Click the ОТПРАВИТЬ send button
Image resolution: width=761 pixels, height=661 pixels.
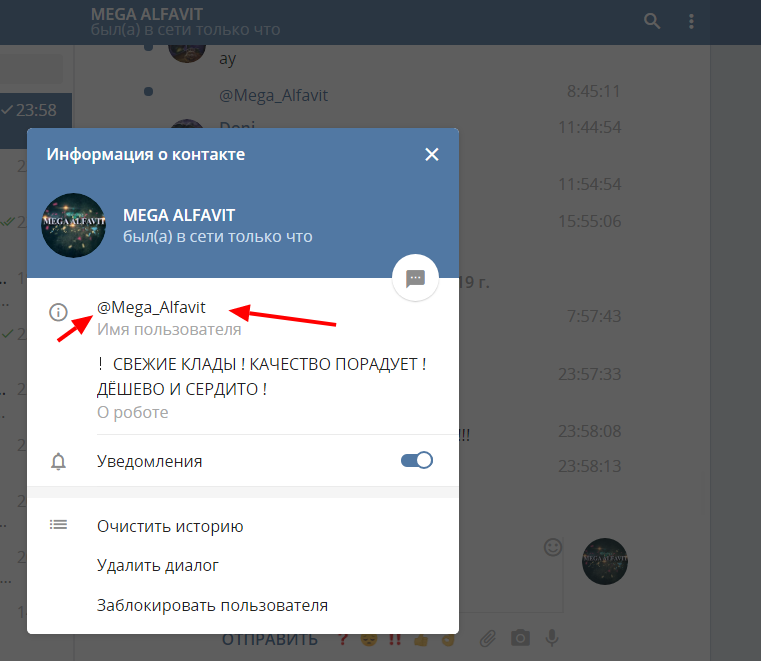270,640
